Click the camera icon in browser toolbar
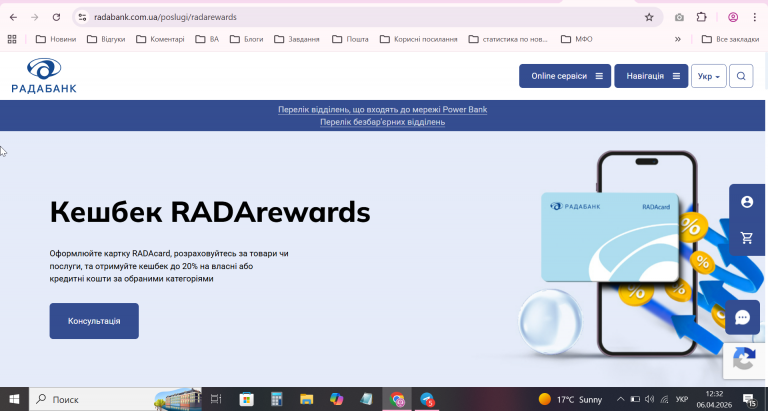768x411 pixels. point(679,17)
